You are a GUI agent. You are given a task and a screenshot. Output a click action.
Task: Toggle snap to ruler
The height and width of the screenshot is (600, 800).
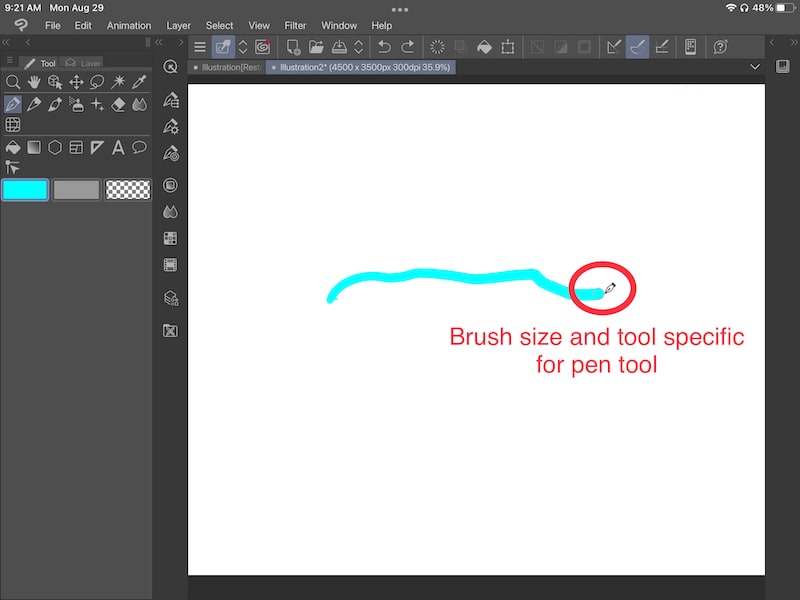(614, 46)
